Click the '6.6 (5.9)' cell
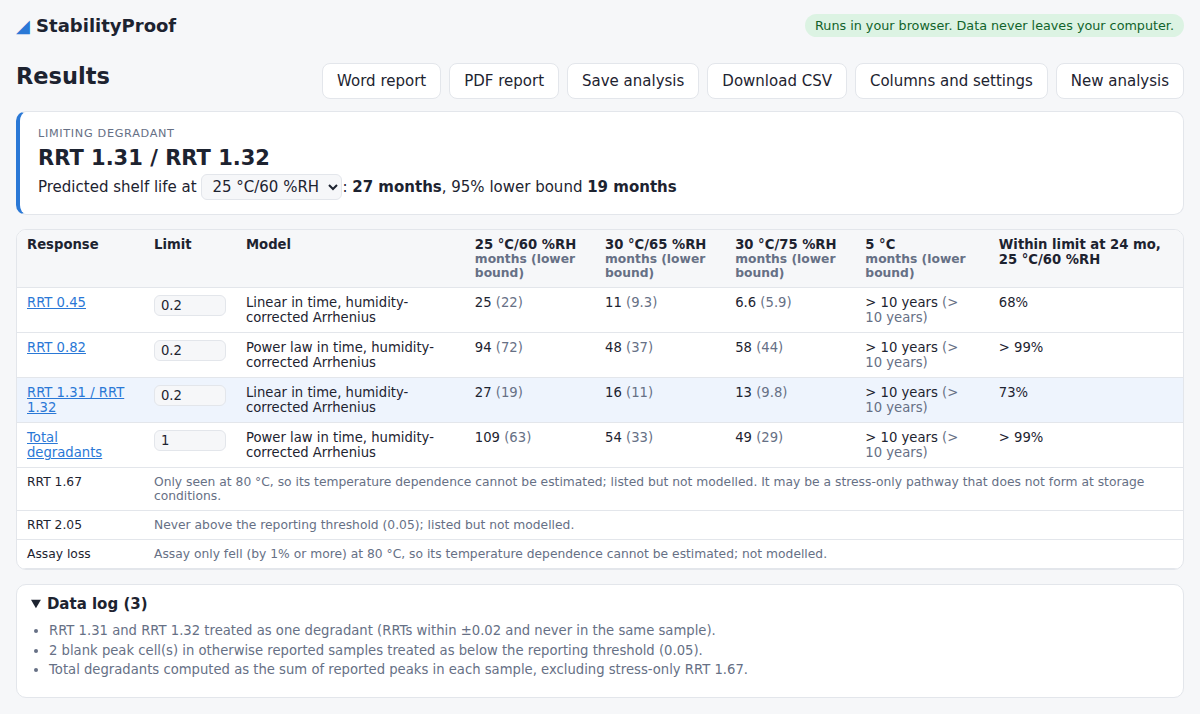The image size is (1200, 714). [763, 302]
